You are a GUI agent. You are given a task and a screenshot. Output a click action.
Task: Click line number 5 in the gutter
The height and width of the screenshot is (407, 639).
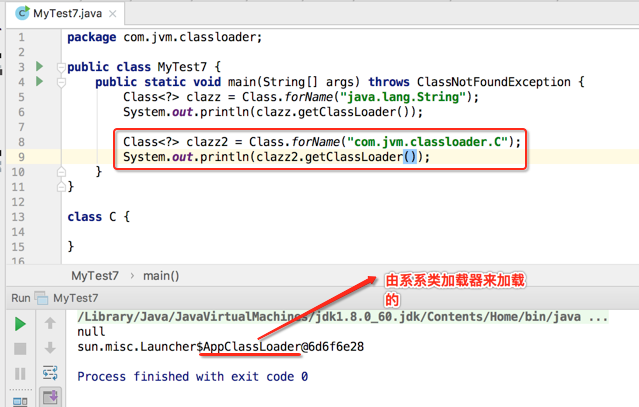tap(21, 97)
